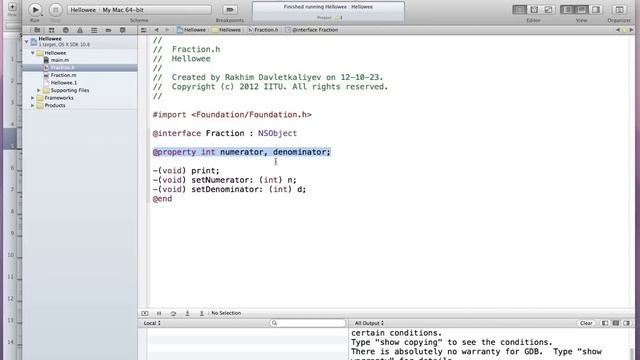Expand the Frameworks group
Screen dimensions: 640x360
pos(33,98)
